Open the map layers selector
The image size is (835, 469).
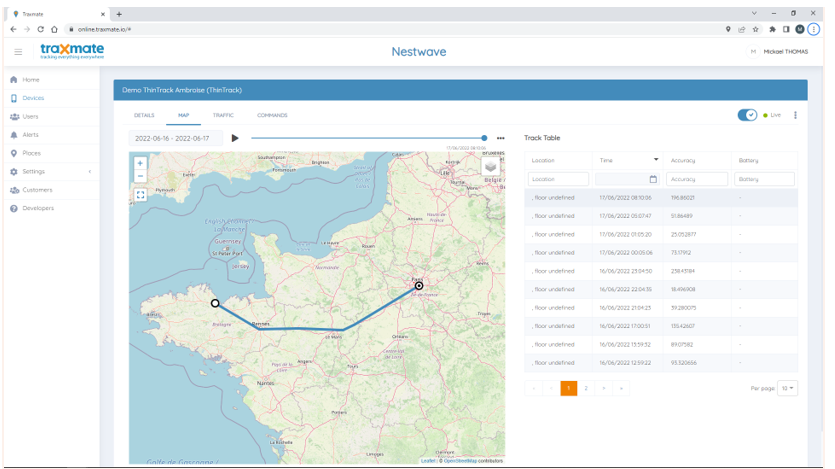tap(490, 166)
